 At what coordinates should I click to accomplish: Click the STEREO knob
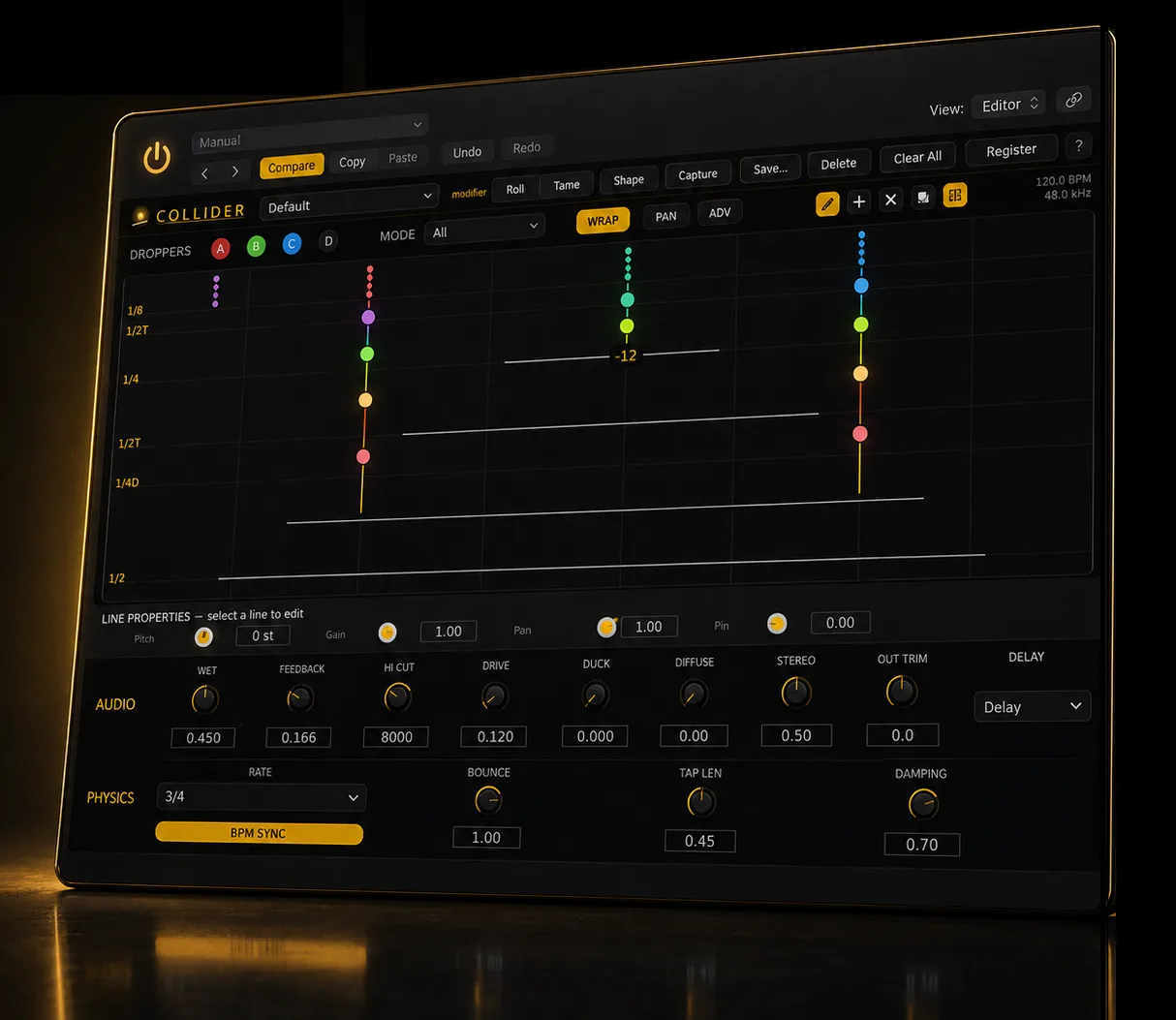(796, 692)
